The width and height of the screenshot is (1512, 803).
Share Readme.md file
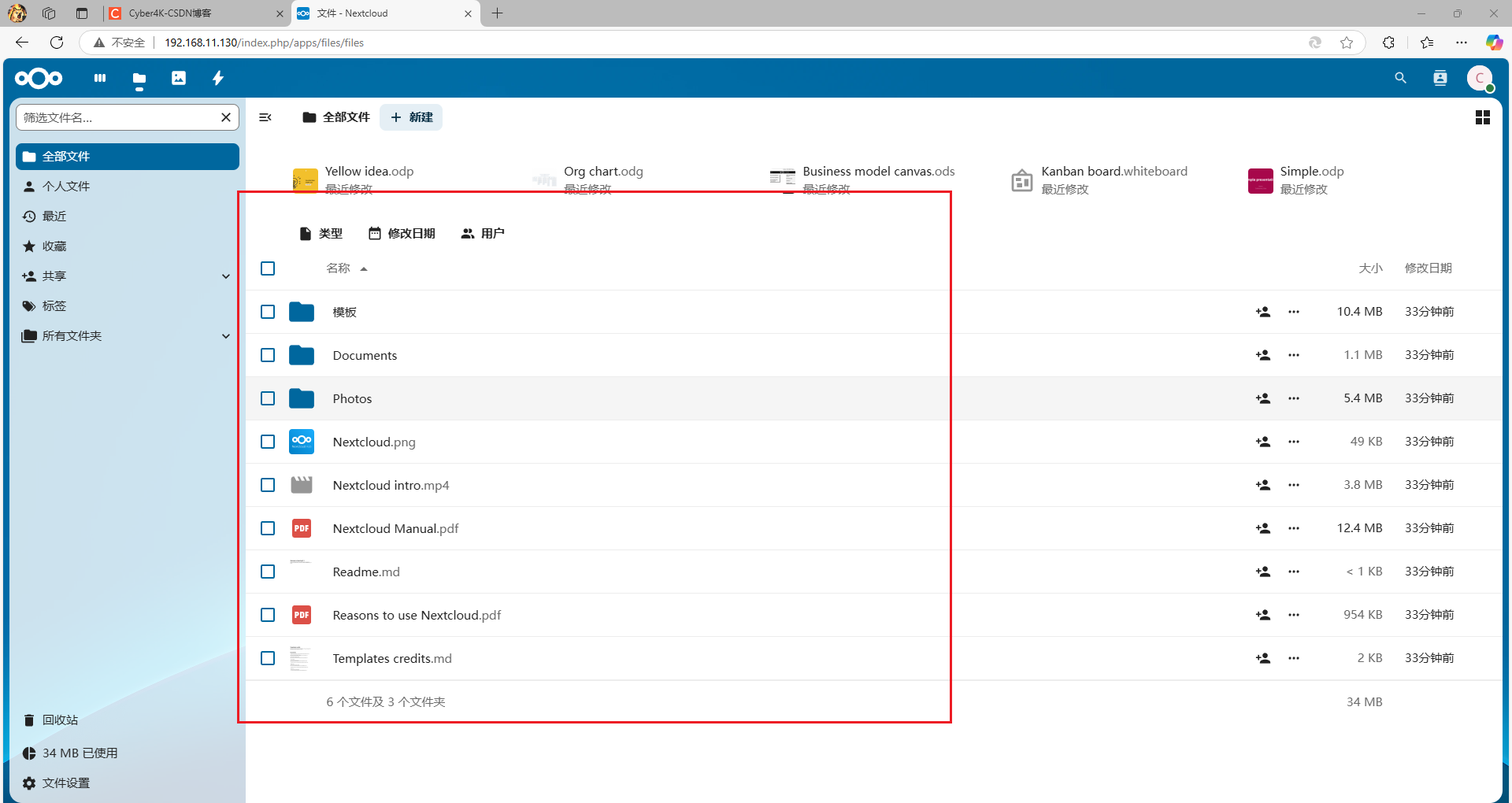1263,572
